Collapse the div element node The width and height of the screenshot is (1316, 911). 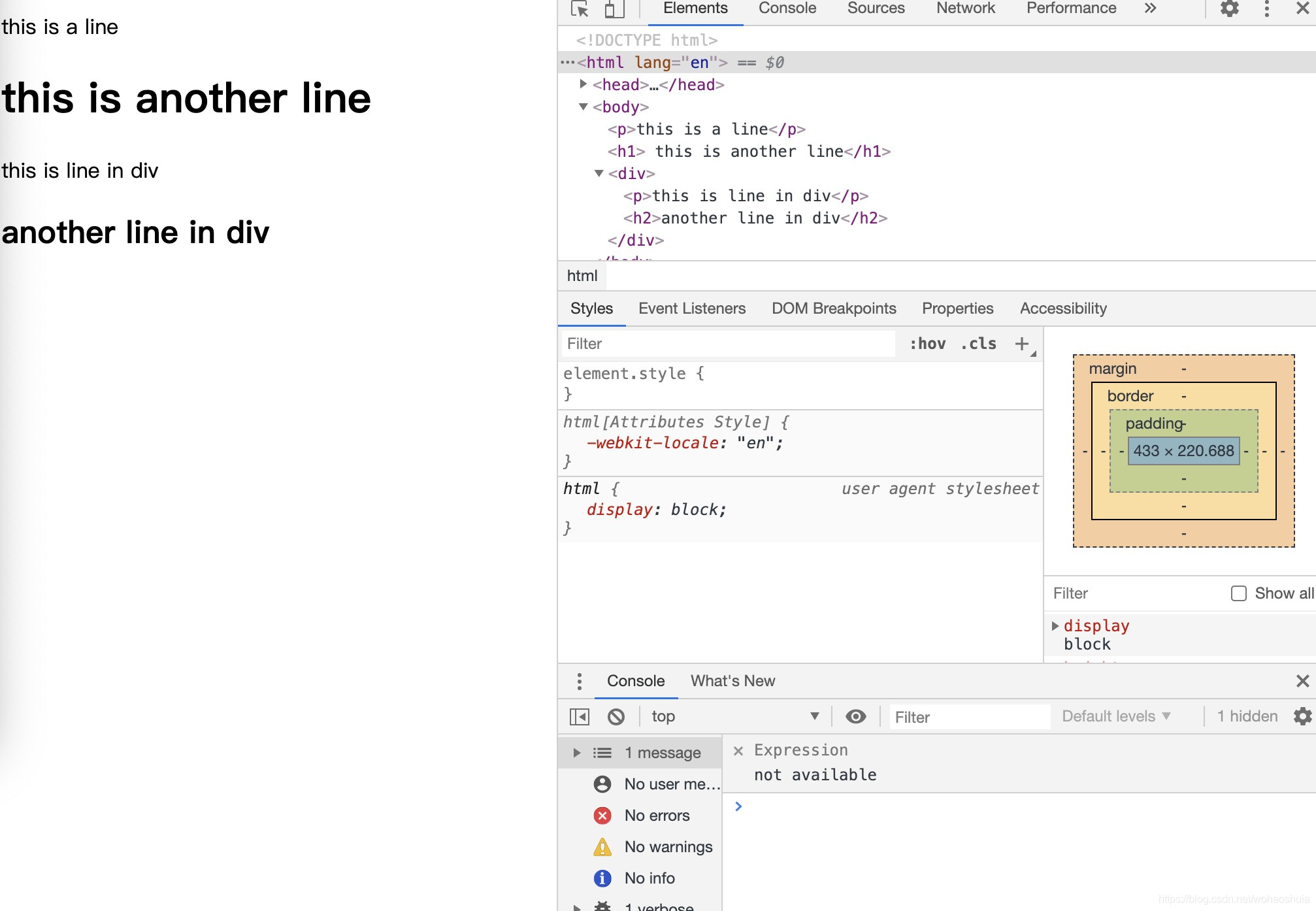tap(599, 173)
